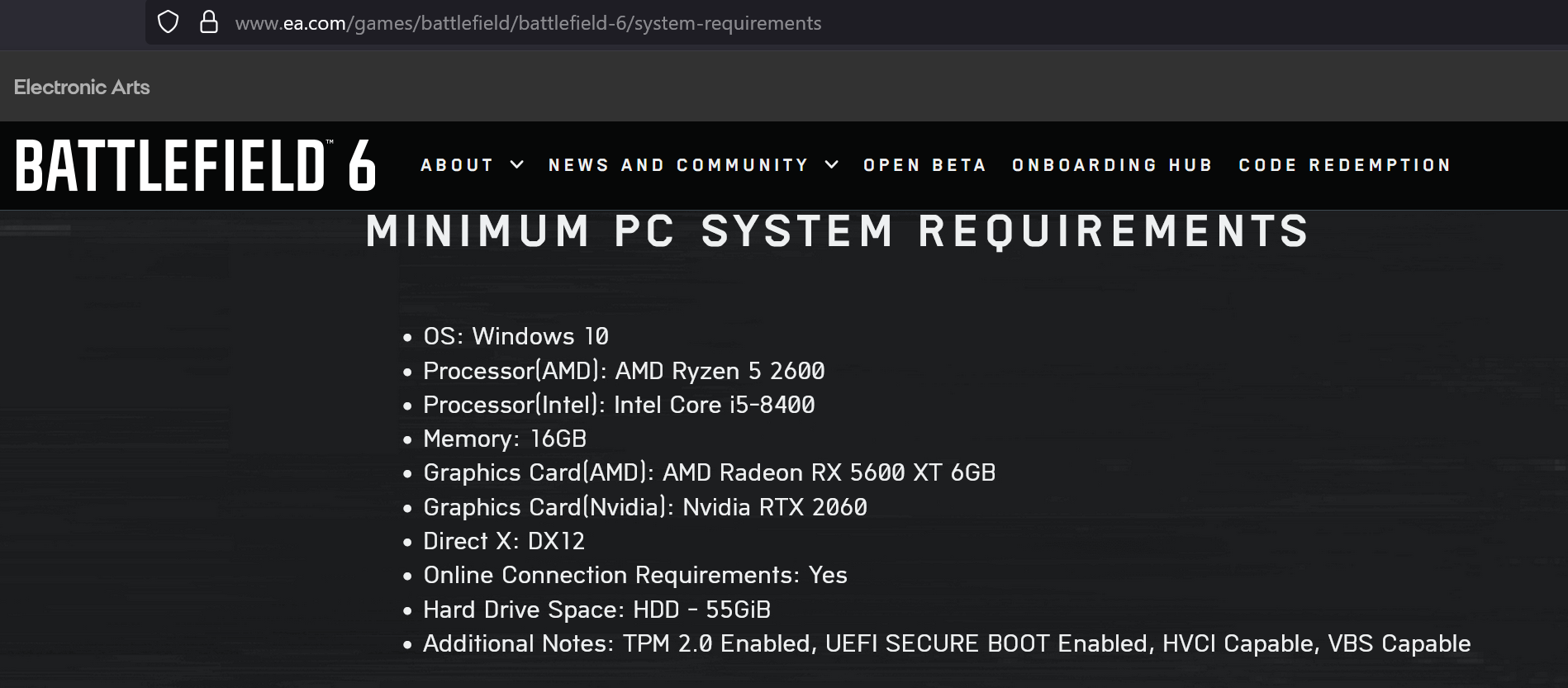The width and height of the screenshot is (1568, 688).
Task: Click the Minimum PC System Requirements heading
Action: [838, 230]
